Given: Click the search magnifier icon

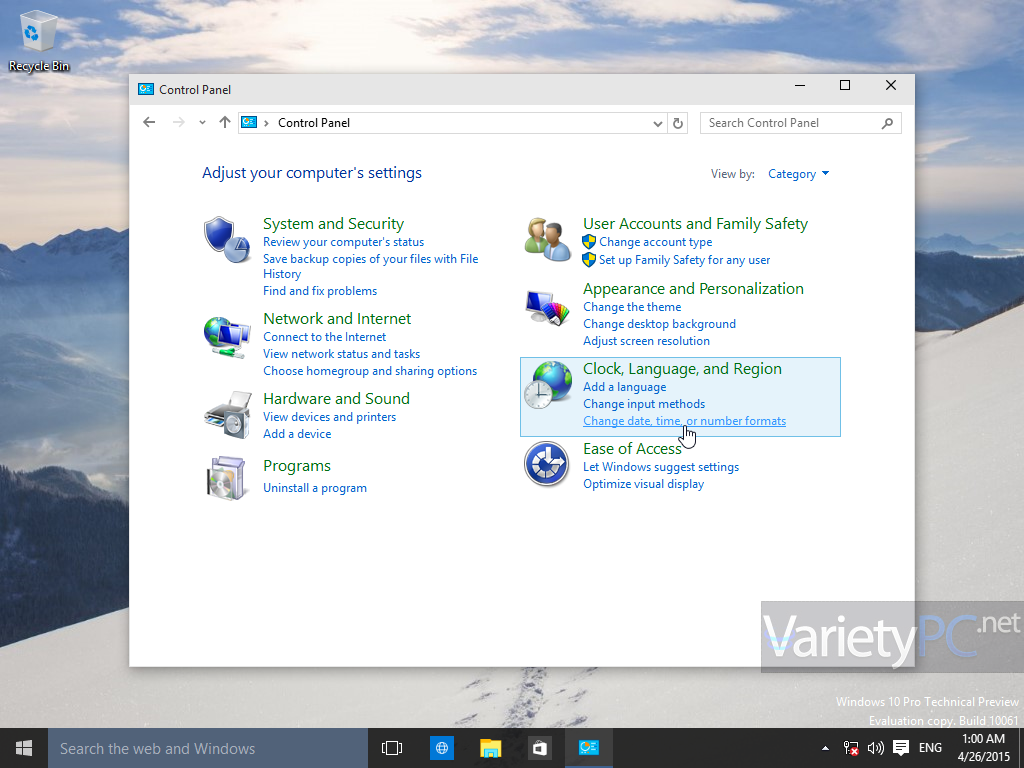Looking at the screenshot, I should [887, 123].
